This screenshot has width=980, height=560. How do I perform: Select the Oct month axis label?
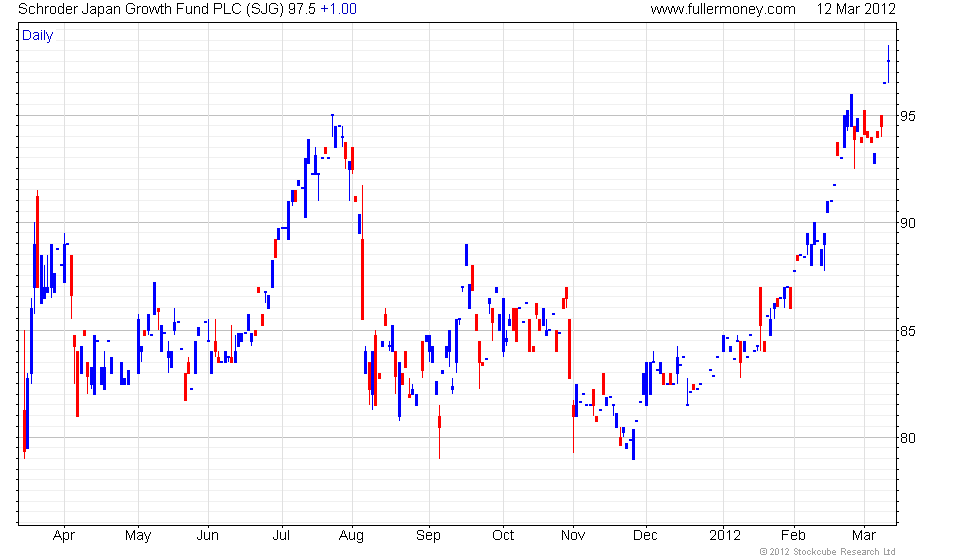click(x=503, y=536)
